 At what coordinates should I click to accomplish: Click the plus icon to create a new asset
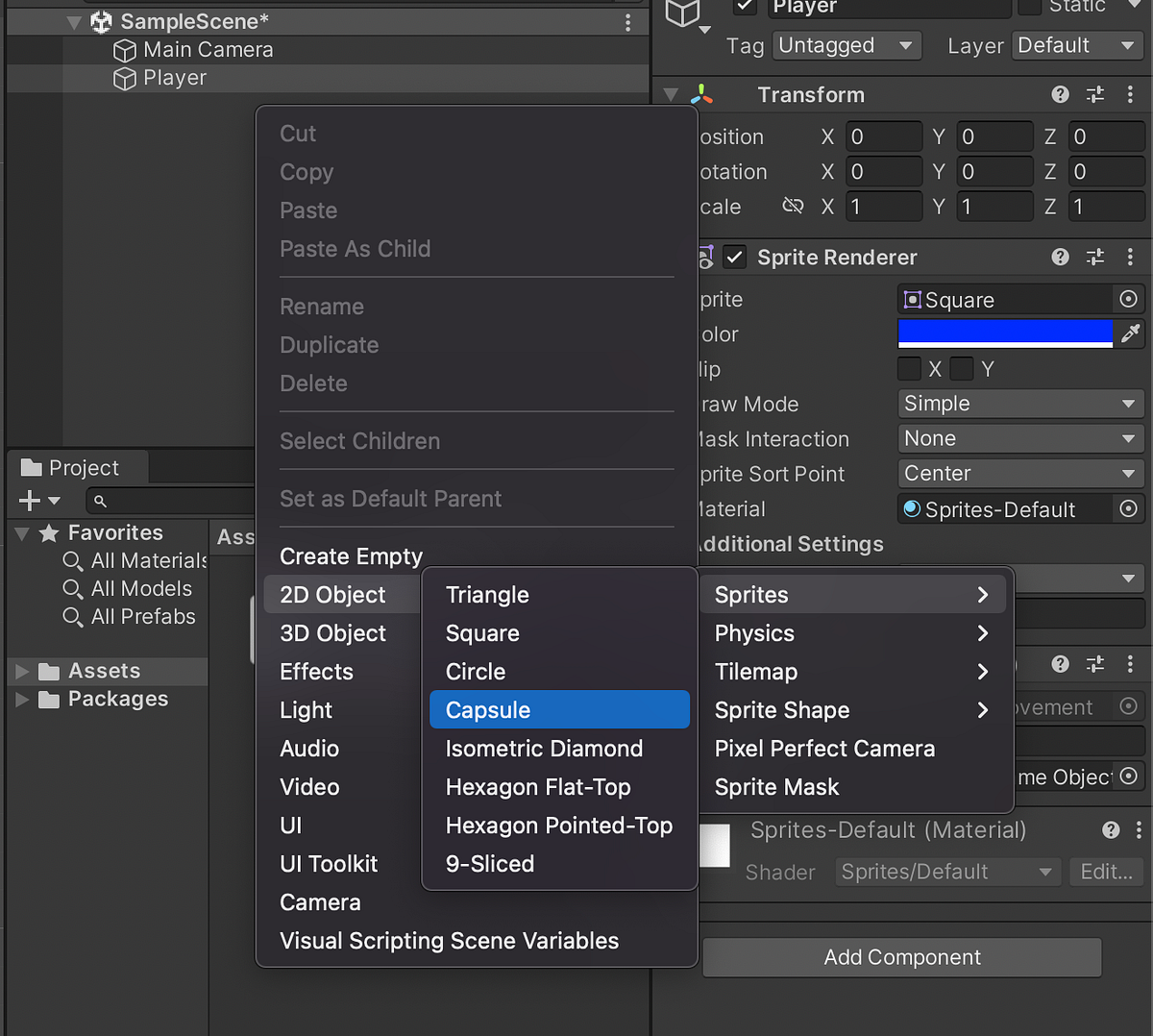29,500
